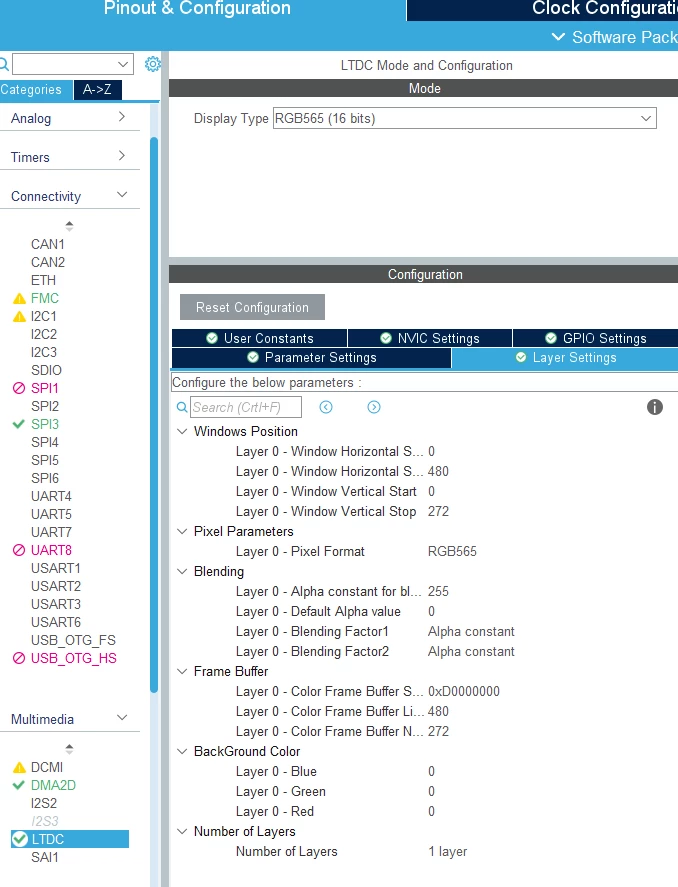Select USB_OTG_FS peripheral

coord(73,640)
